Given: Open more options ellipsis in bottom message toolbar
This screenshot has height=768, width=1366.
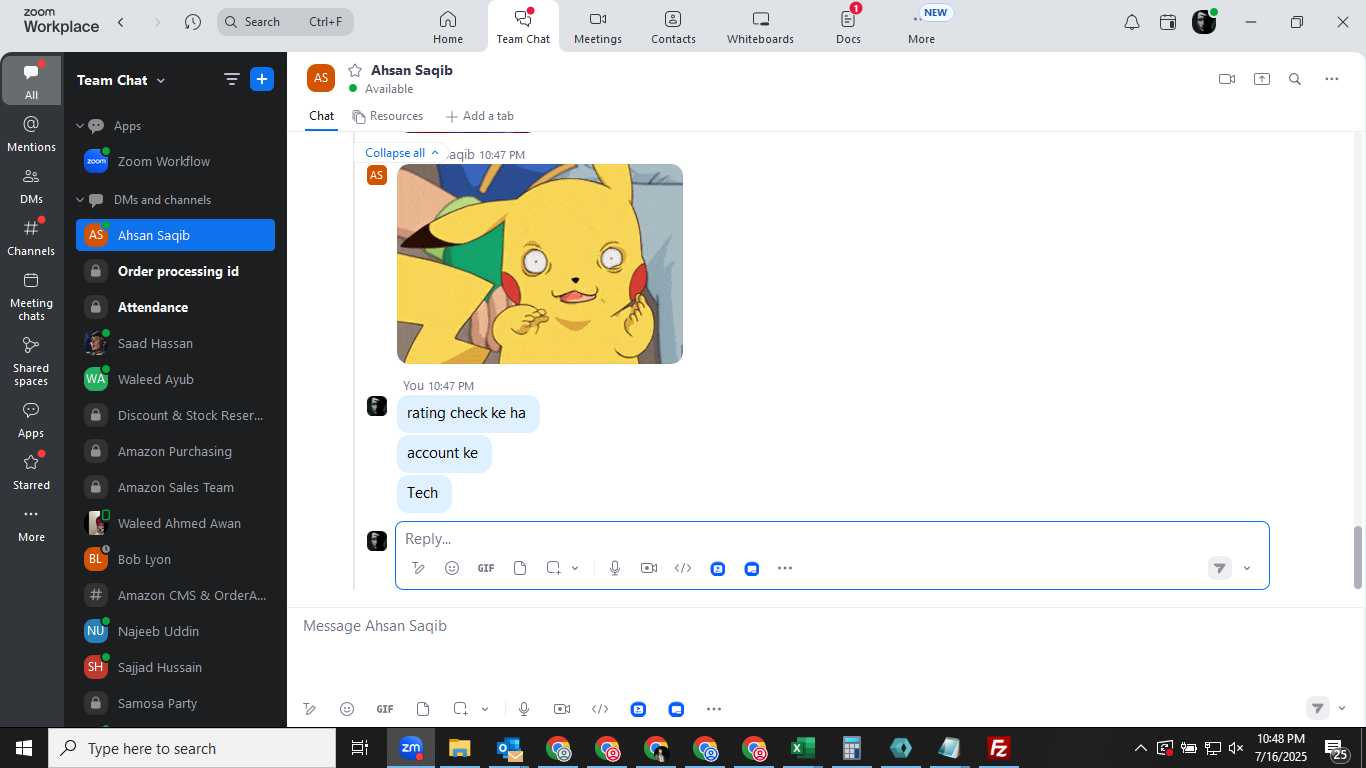Looking at the screenshot, I should pos(714,709).
